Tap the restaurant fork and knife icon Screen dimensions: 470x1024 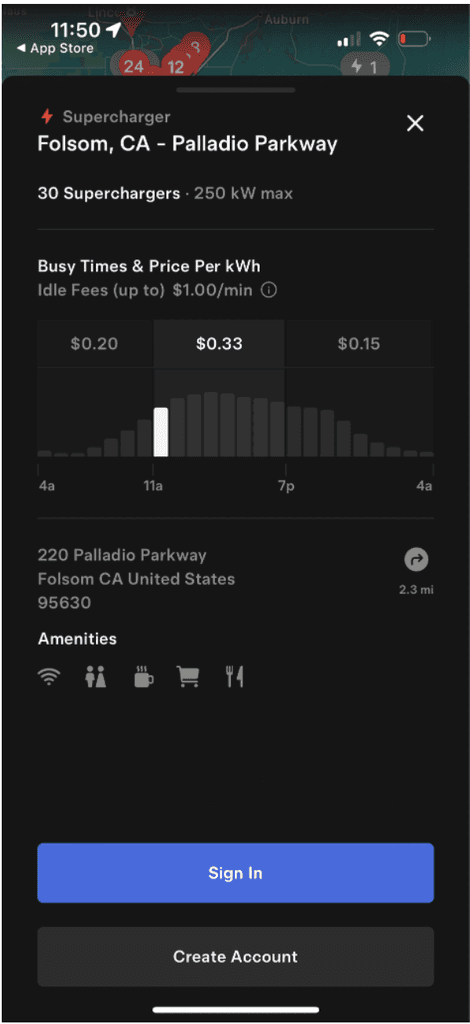[x=234, y=677]
